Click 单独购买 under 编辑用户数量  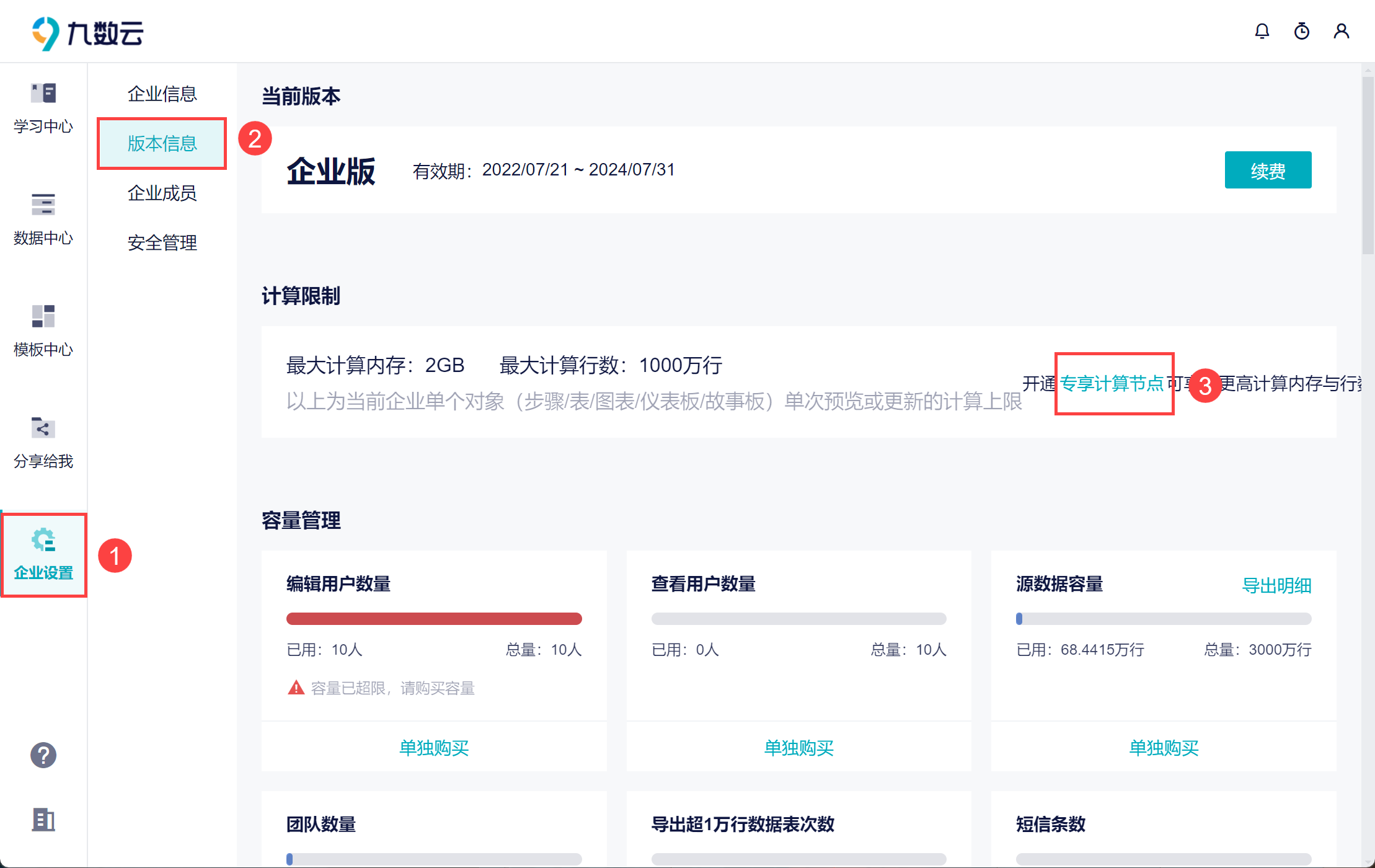434,748
